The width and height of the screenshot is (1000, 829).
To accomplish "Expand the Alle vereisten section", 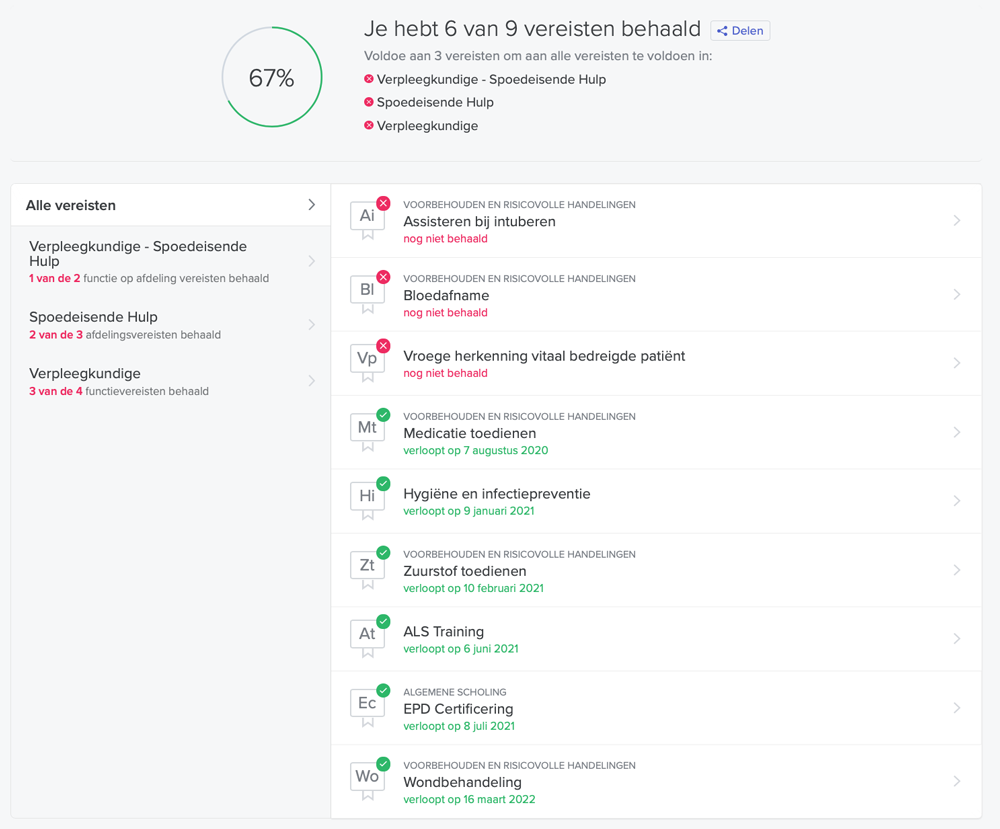I will pyautogui.click(x=170, y=204).
